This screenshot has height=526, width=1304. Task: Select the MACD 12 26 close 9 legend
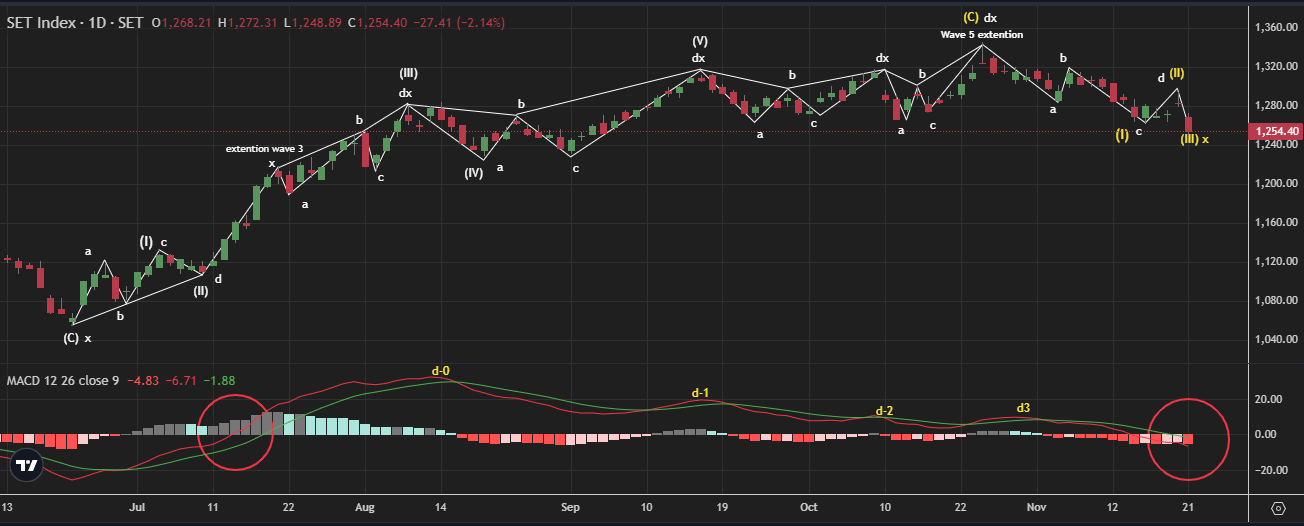[x=63, y=380]
